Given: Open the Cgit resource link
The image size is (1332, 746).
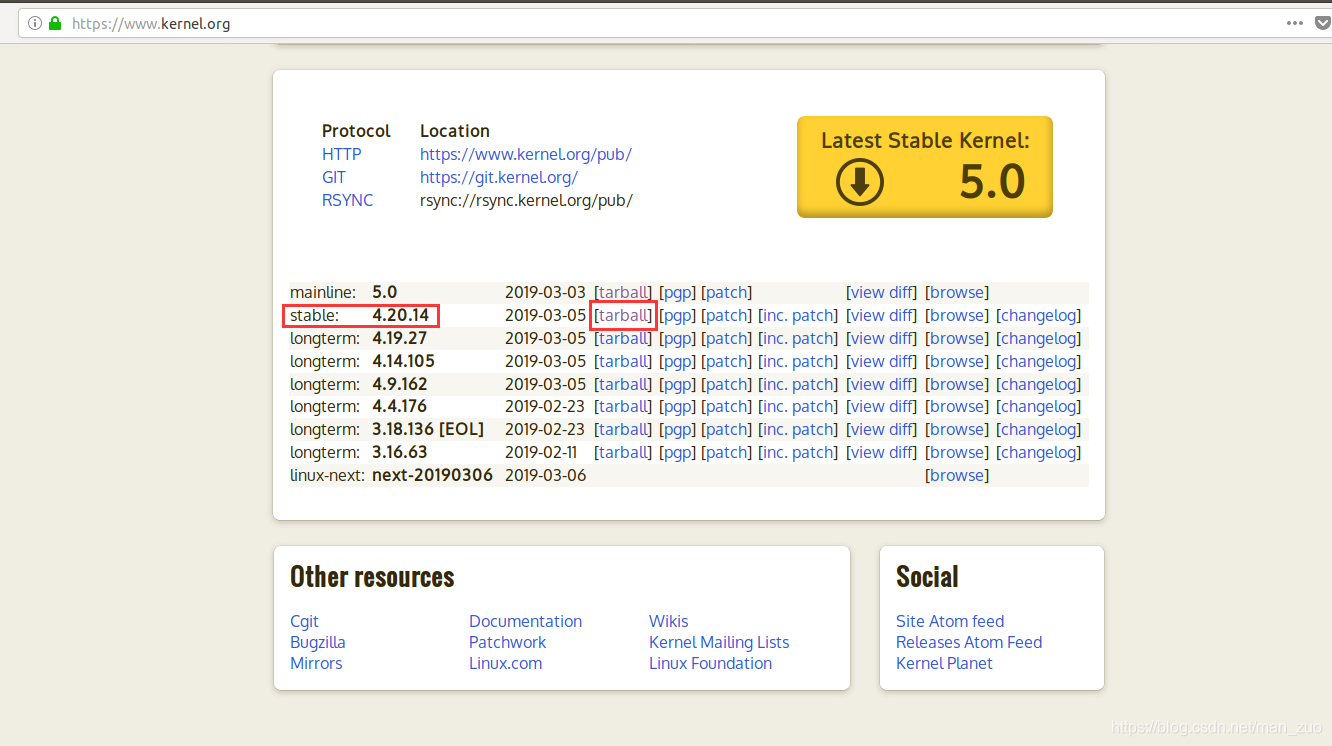Looking at the screenshot, I should coord(304,621).
